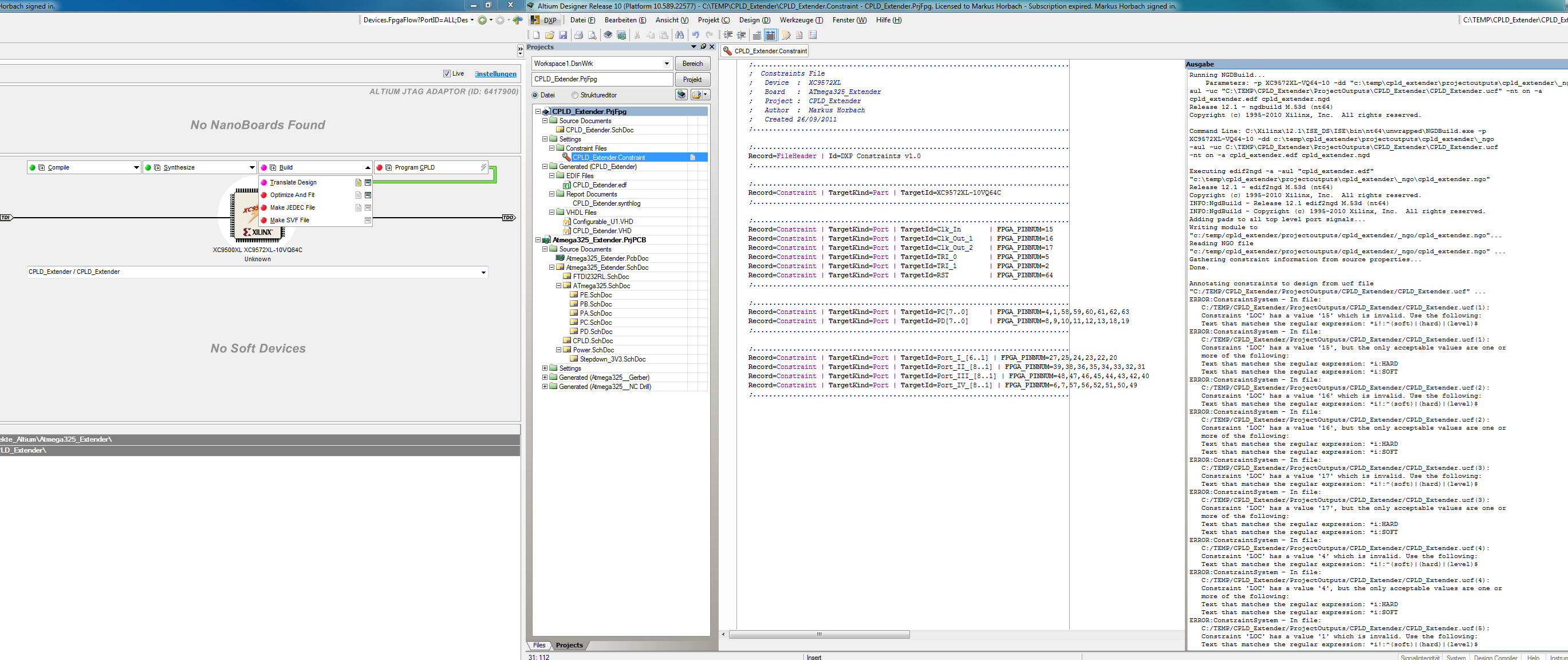Select Configurable_U1.VHD in project tree

[602, 222]
